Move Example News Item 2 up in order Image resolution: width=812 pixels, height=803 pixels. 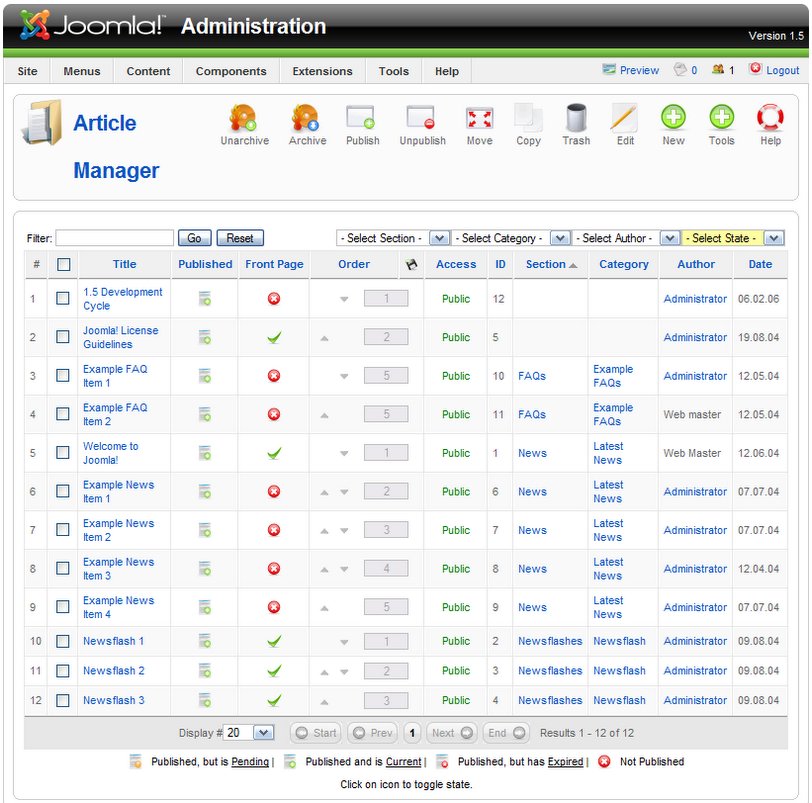click(324, 531)
